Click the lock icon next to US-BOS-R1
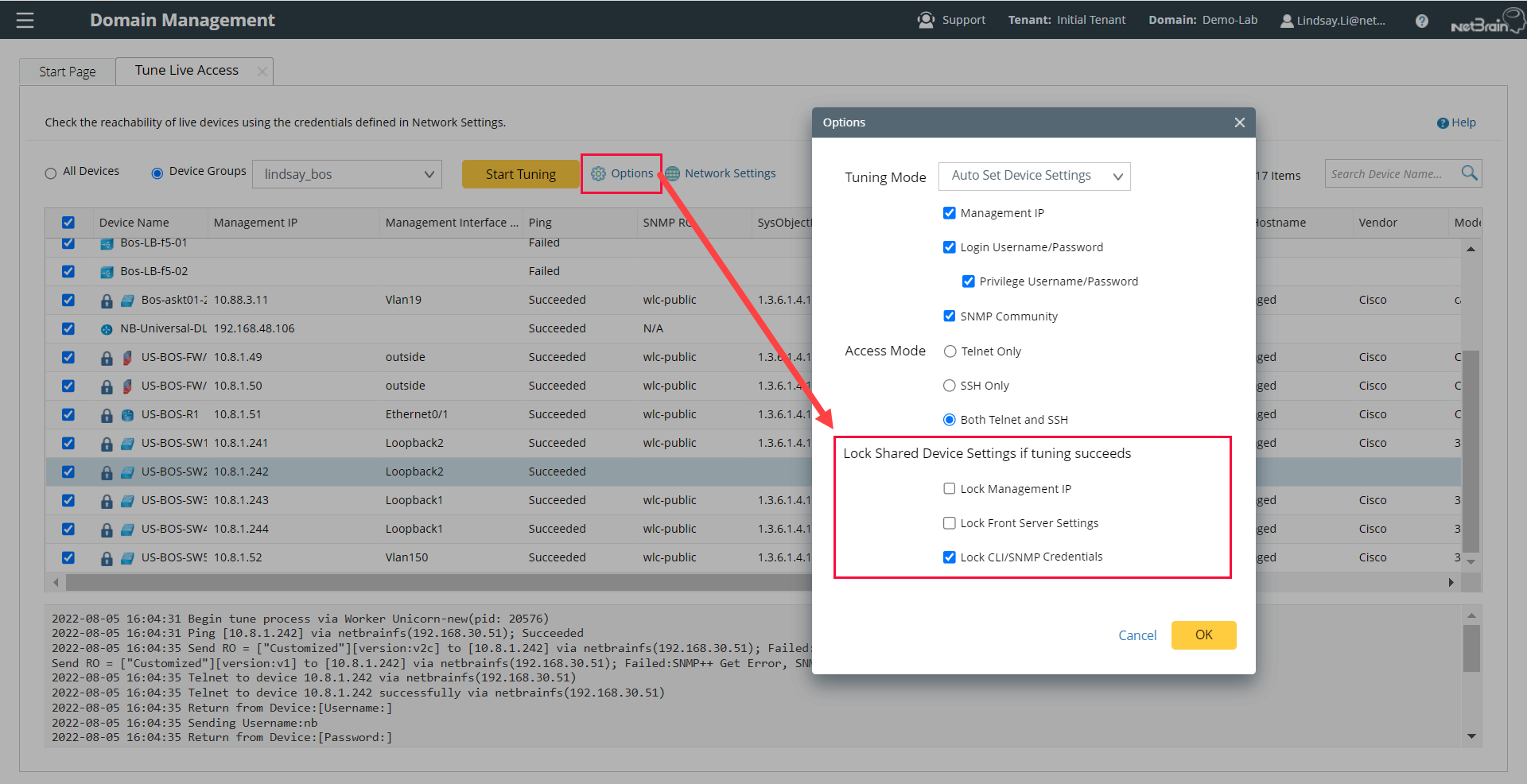Image resolution: width=1527 pixels, height=784 pixels. pyautogui.click(x=107, y=414)
